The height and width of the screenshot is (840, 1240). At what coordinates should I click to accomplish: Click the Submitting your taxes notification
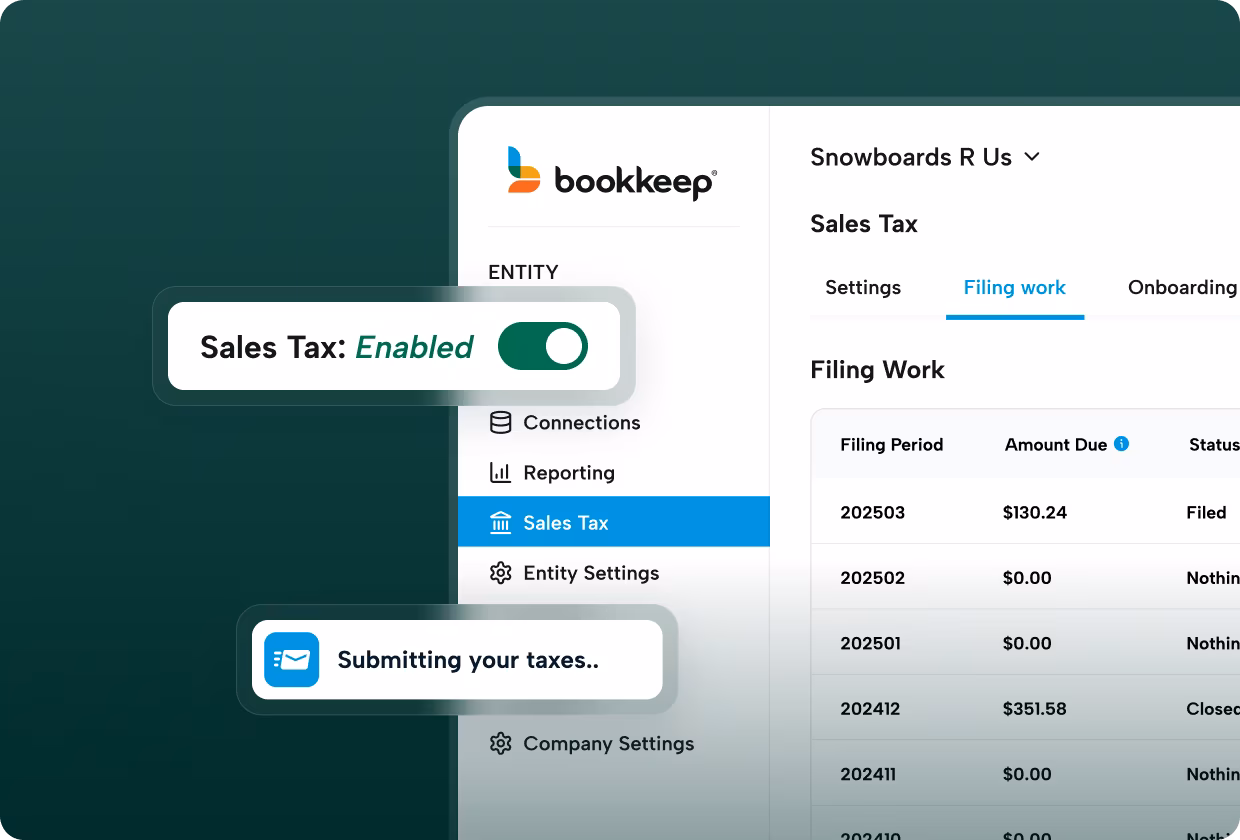tap(457, 660)
